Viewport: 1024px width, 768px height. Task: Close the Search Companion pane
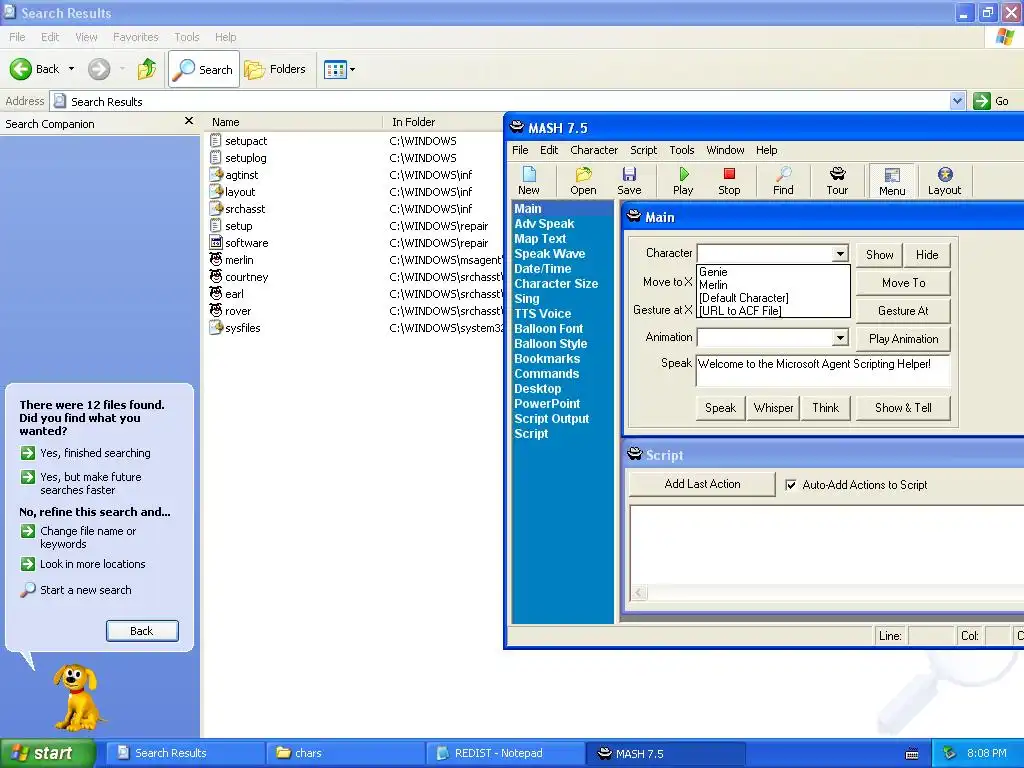click(189, 121)
